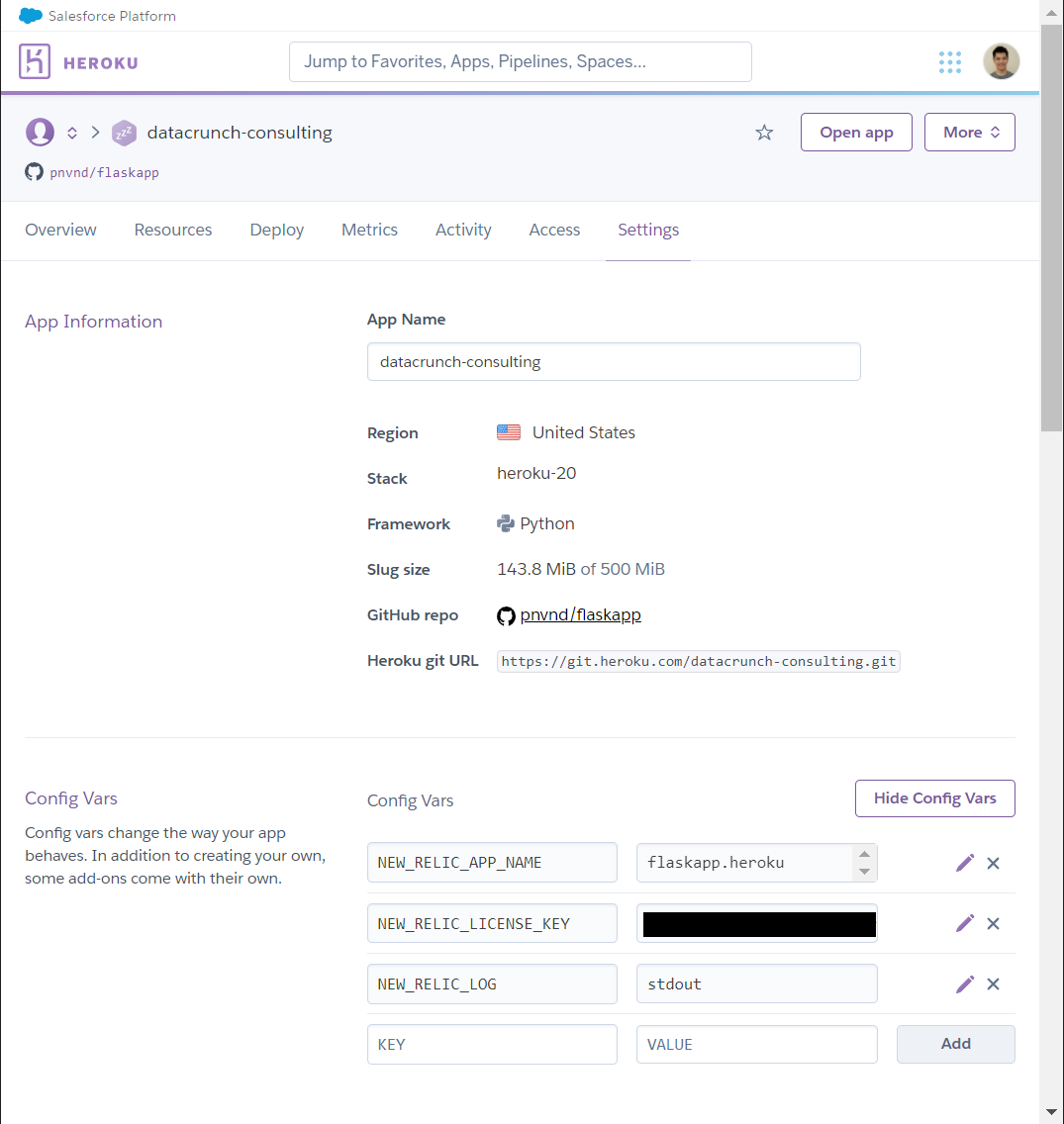Click the Salesforce cloud icon
Screen dimensions: 1064x1124
(x=30, y=16)
